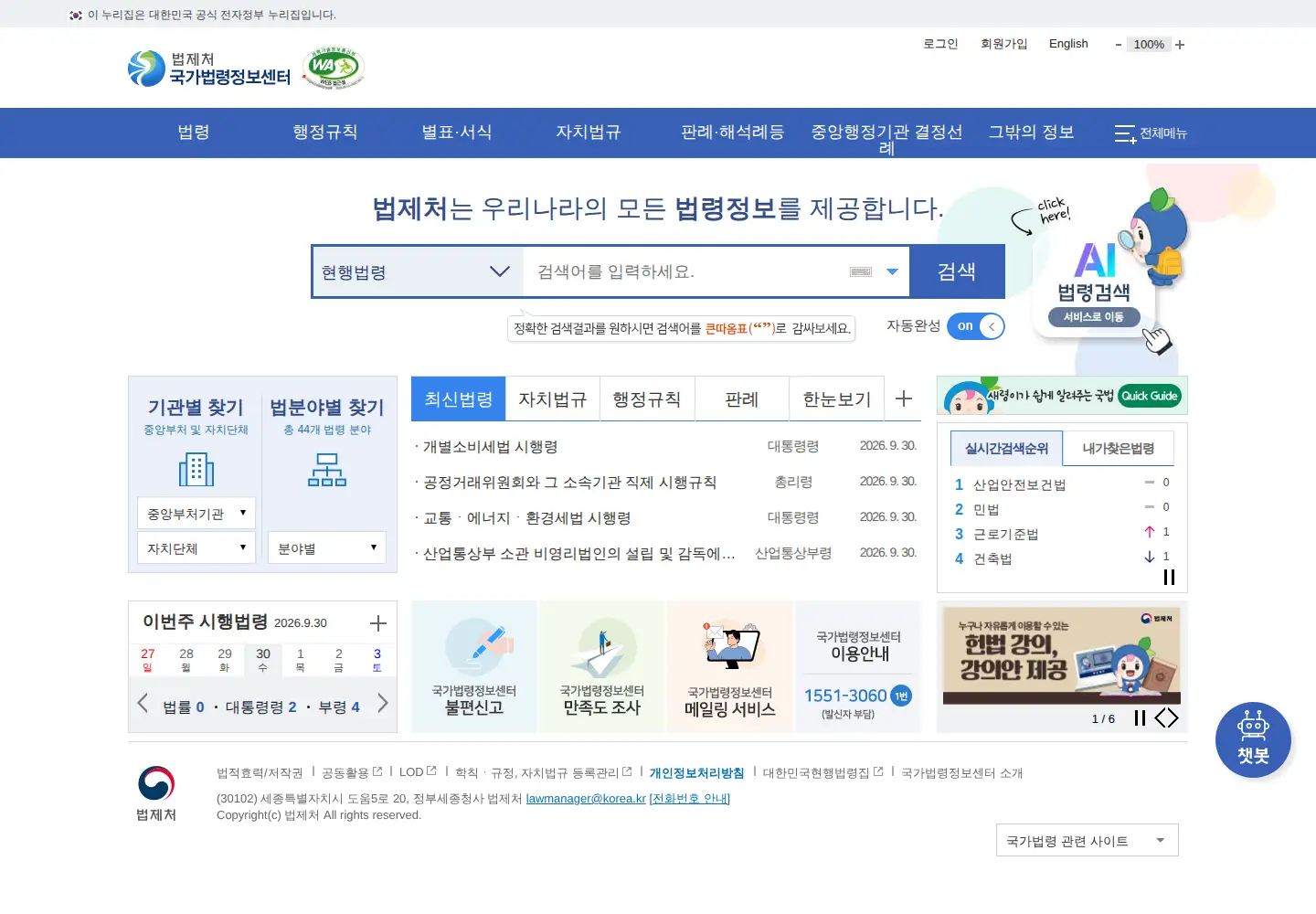Decrease page zoom with minus icon

click(x=1118, y=45)
